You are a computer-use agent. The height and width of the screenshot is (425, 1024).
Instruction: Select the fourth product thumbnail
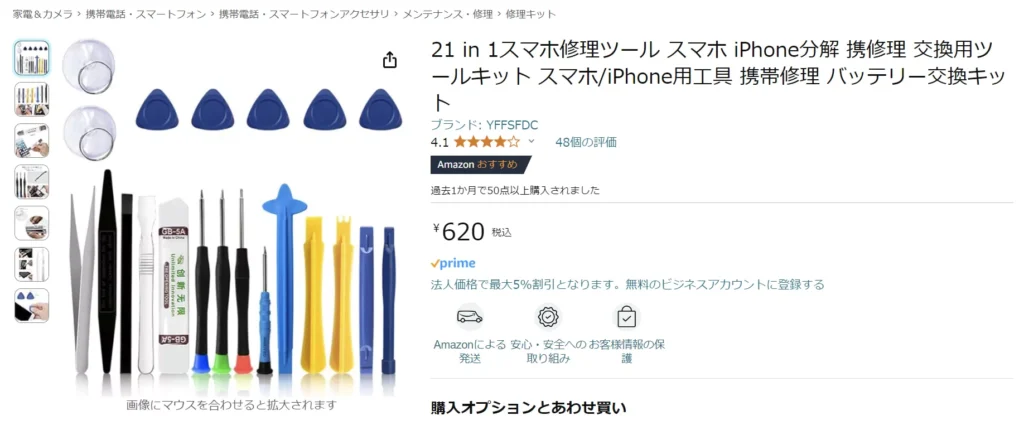coord(31,181)
